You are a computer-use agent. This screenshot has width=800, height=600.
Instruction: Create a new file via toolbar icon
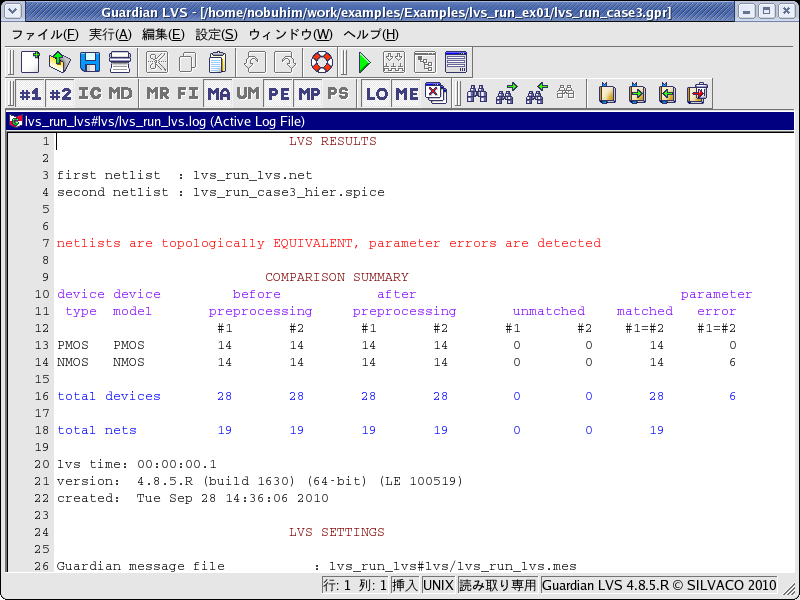(30, 62)
